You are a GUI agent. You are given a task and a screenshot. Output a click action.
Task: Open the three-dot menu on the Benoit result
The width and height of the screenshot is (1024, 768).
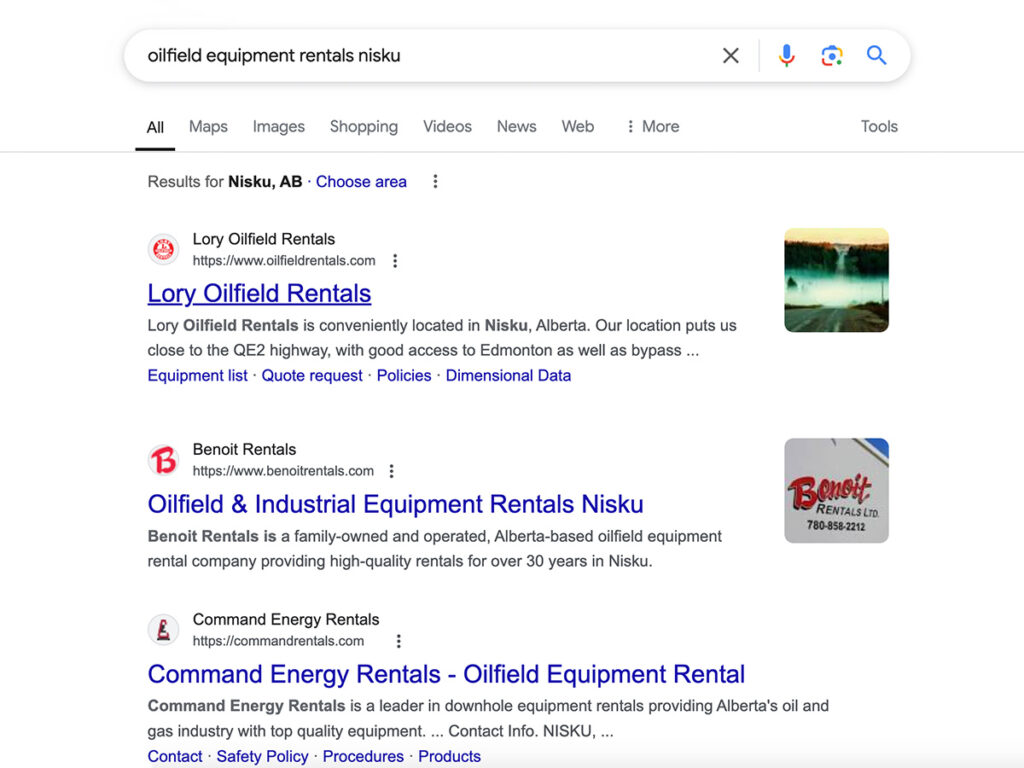[x=391, y=470]
